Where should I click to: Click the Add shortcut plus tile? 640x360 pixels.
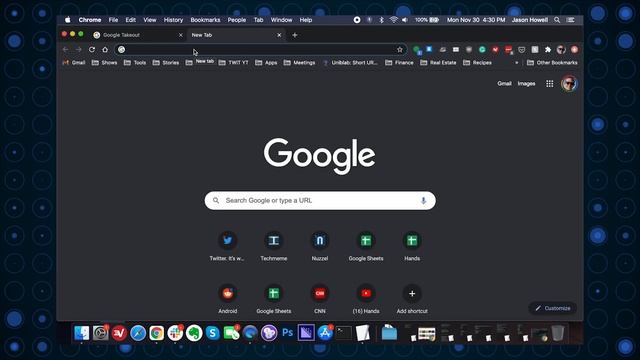tap(412, 299)
